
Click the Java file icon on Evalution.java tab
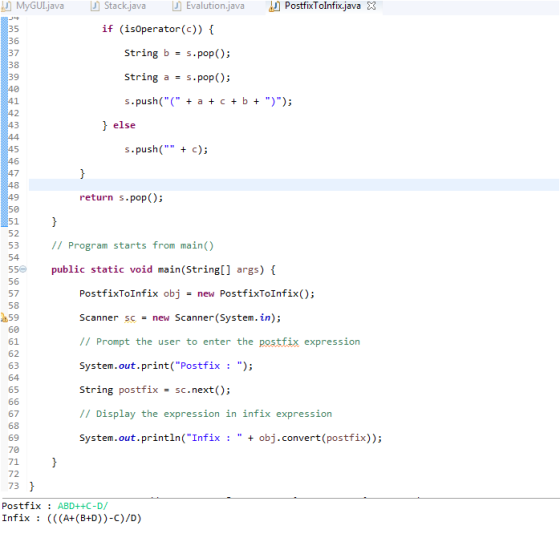tap(176, 6)
